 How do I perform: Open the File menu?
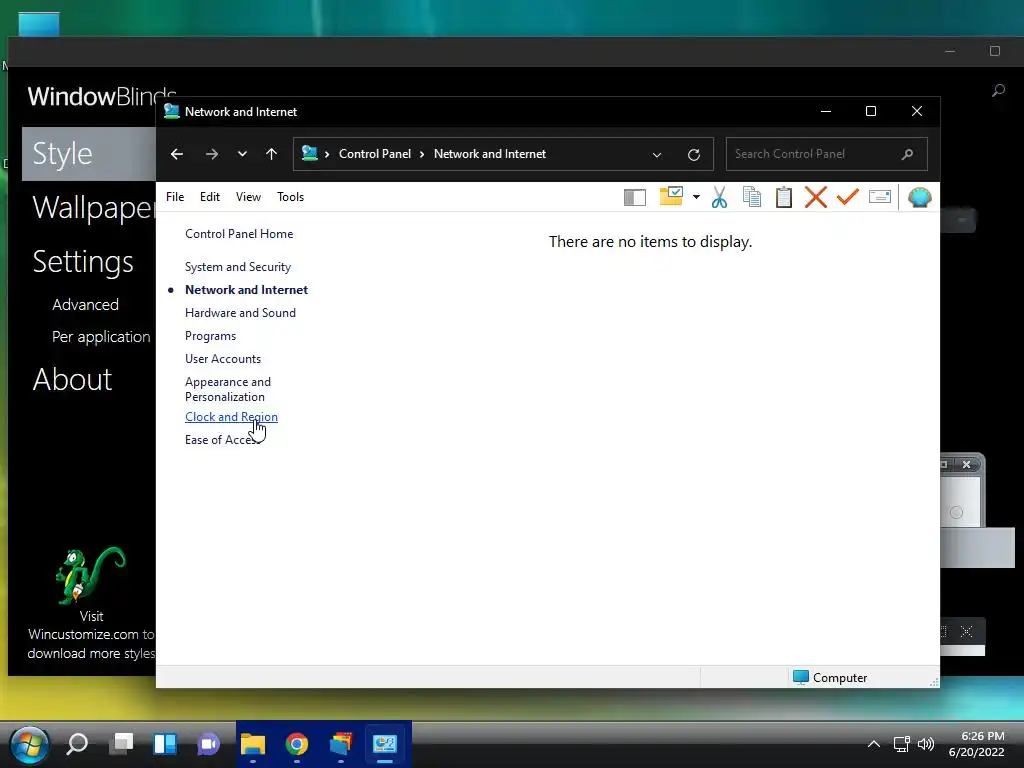click(x=175, y=197)
